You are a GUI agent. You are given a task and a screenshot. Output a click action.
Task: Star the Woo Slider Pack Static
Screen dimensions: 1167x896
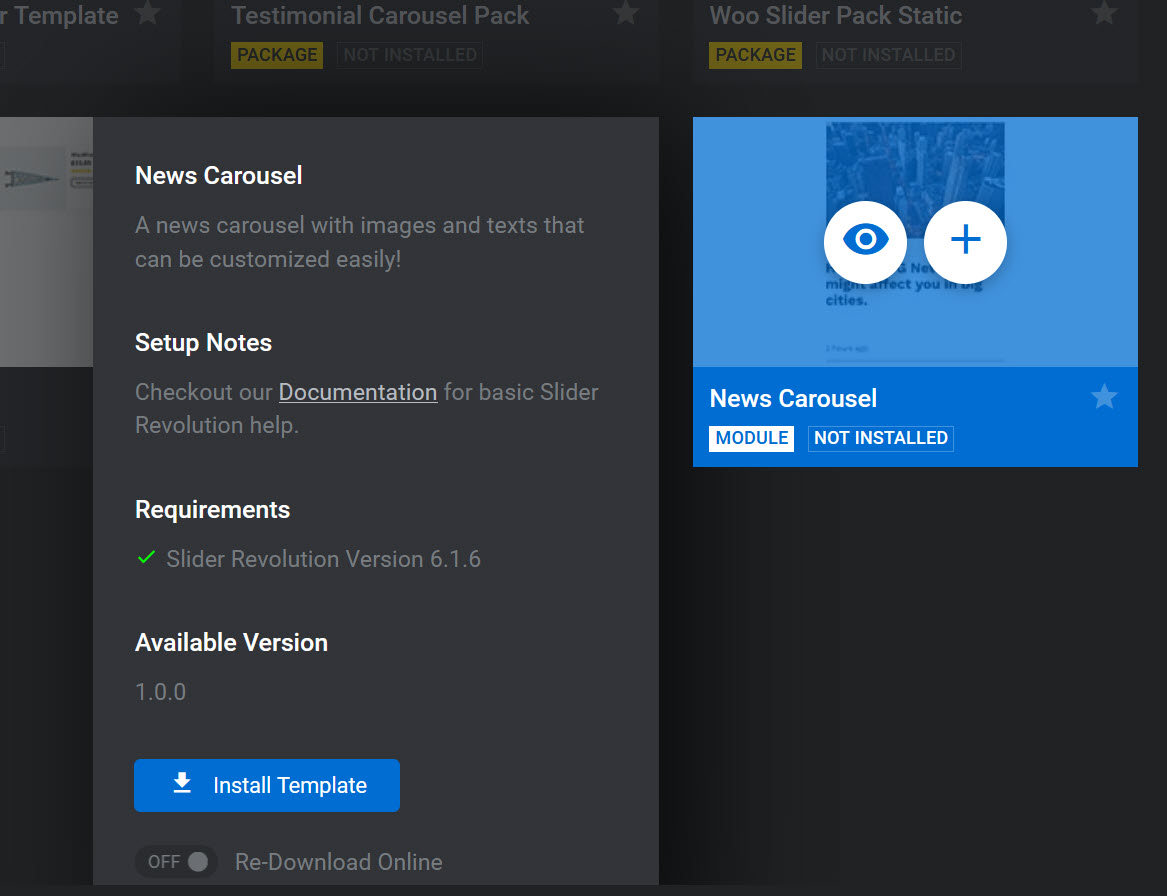point(1104,13)
